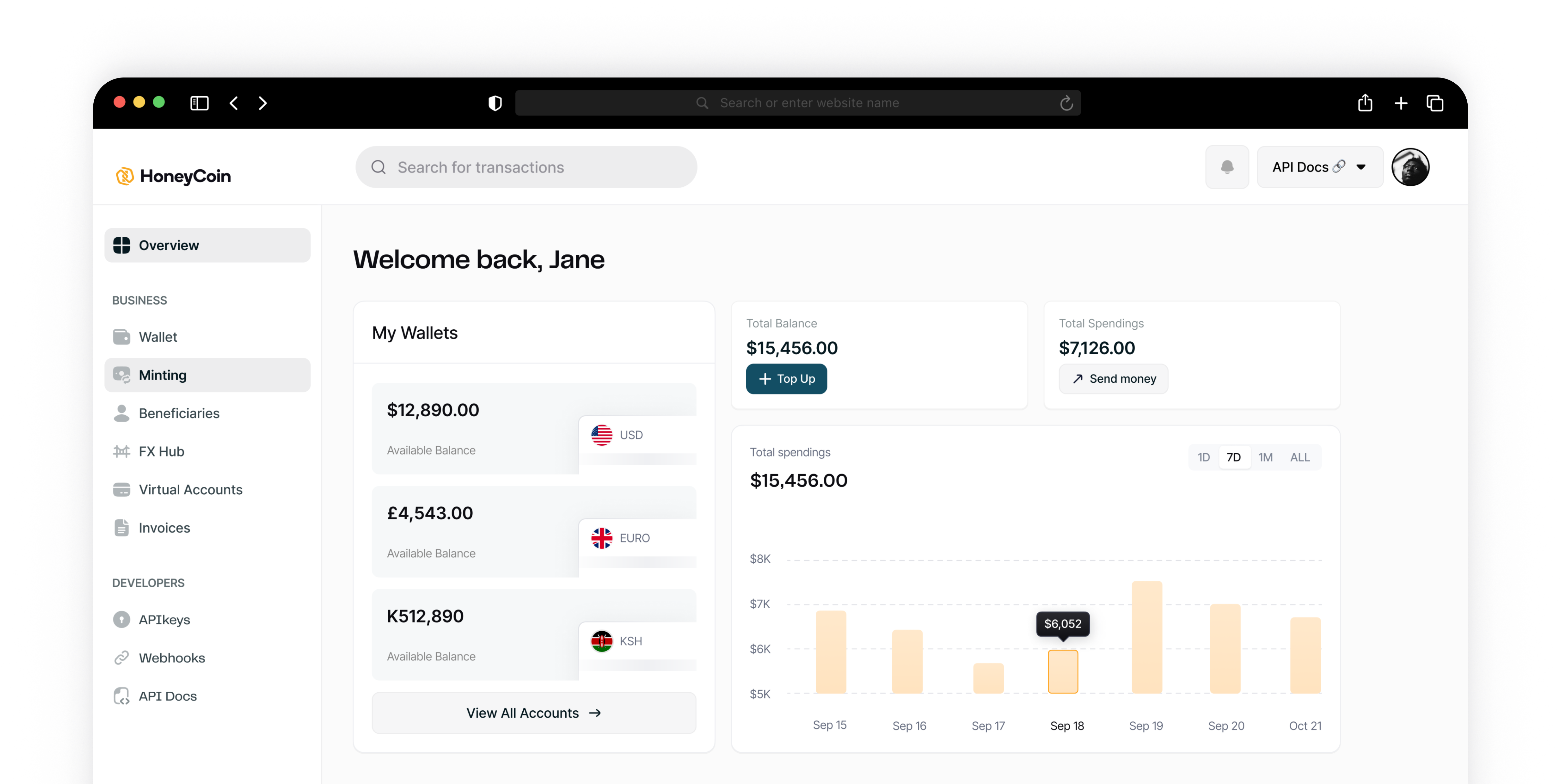Open the K512,890 wallet card
The height and width of the screenshot is (784, 1561).
coord(534,634)
